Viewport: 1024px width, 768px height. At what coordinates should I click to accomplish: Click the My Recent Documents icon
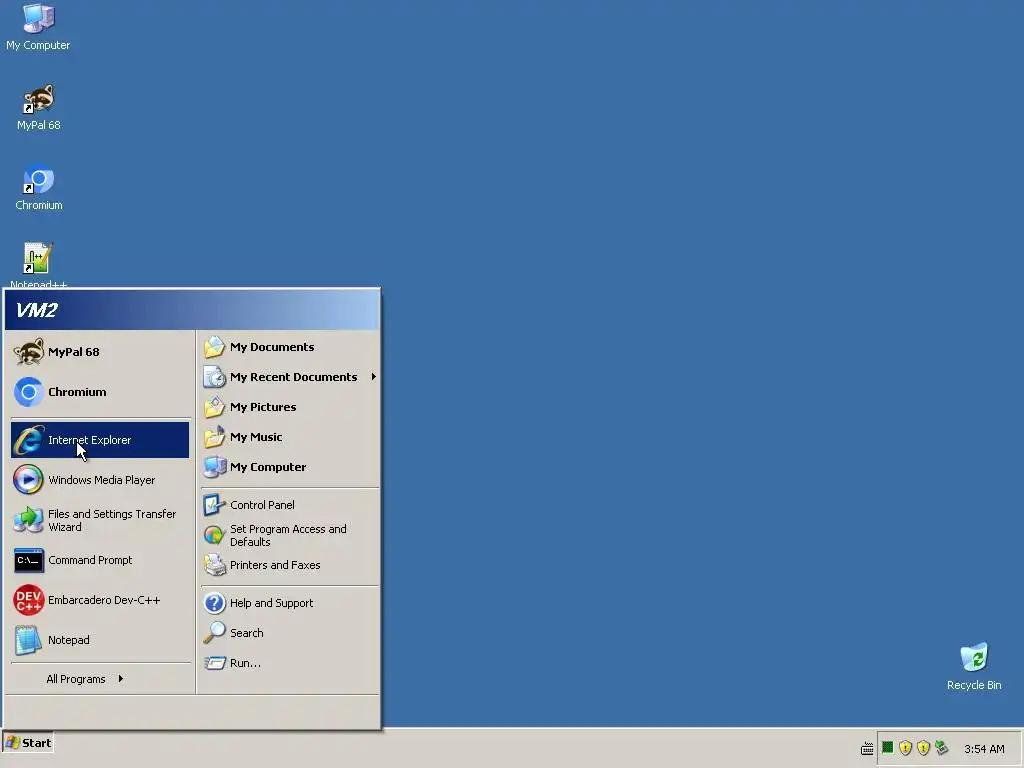214,377
